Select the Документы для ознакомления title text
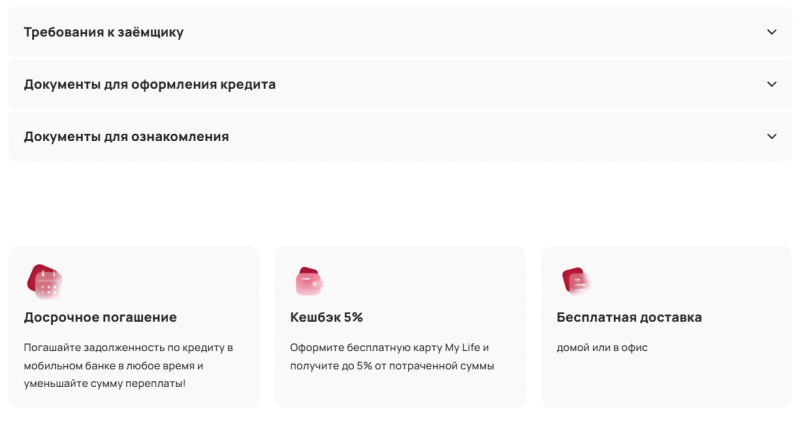Image resolution: width=800 pixels, height=432 pixels. click(126, 136)
